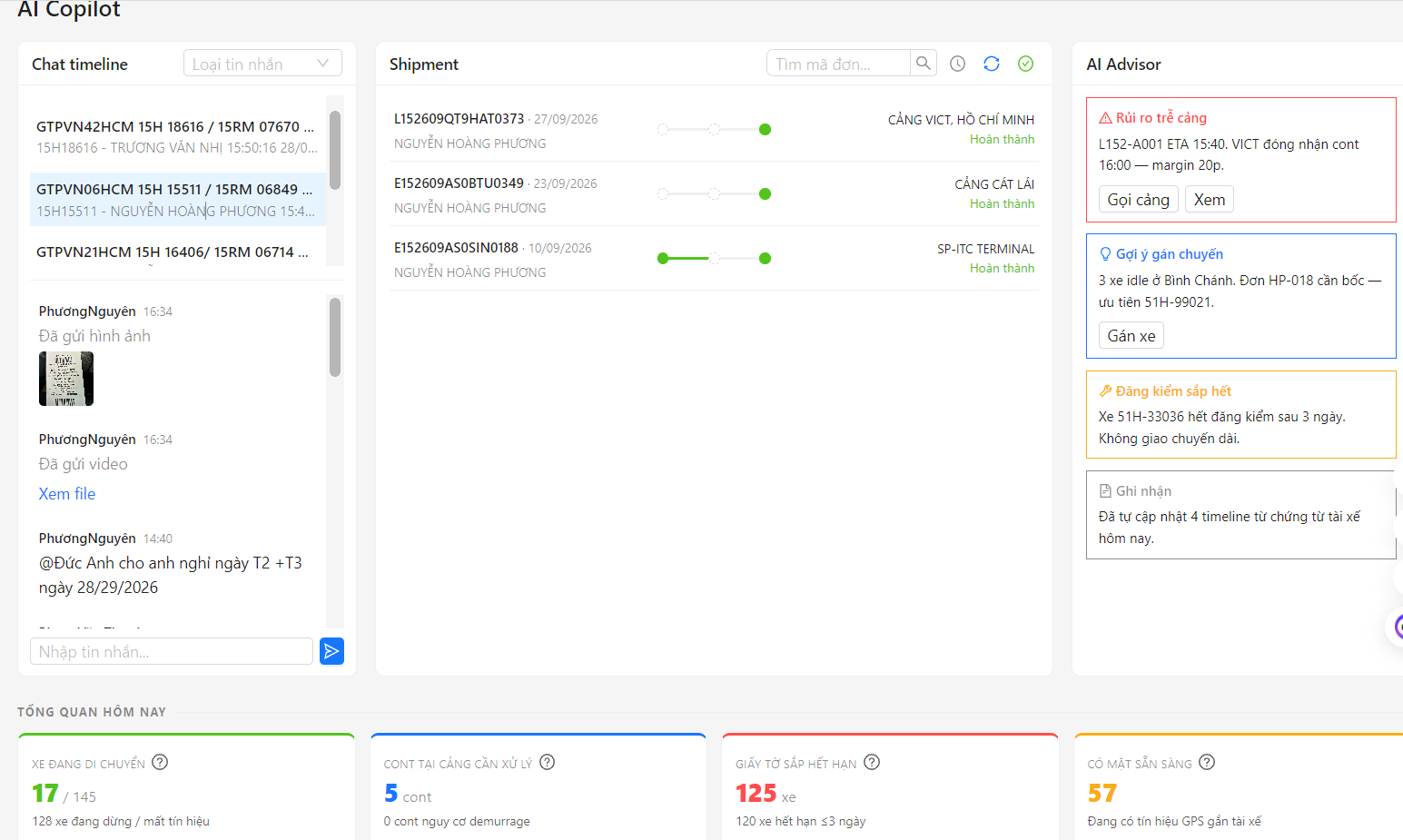Open the Xem file link
The image size is (1403, 840).
point(67,494)
